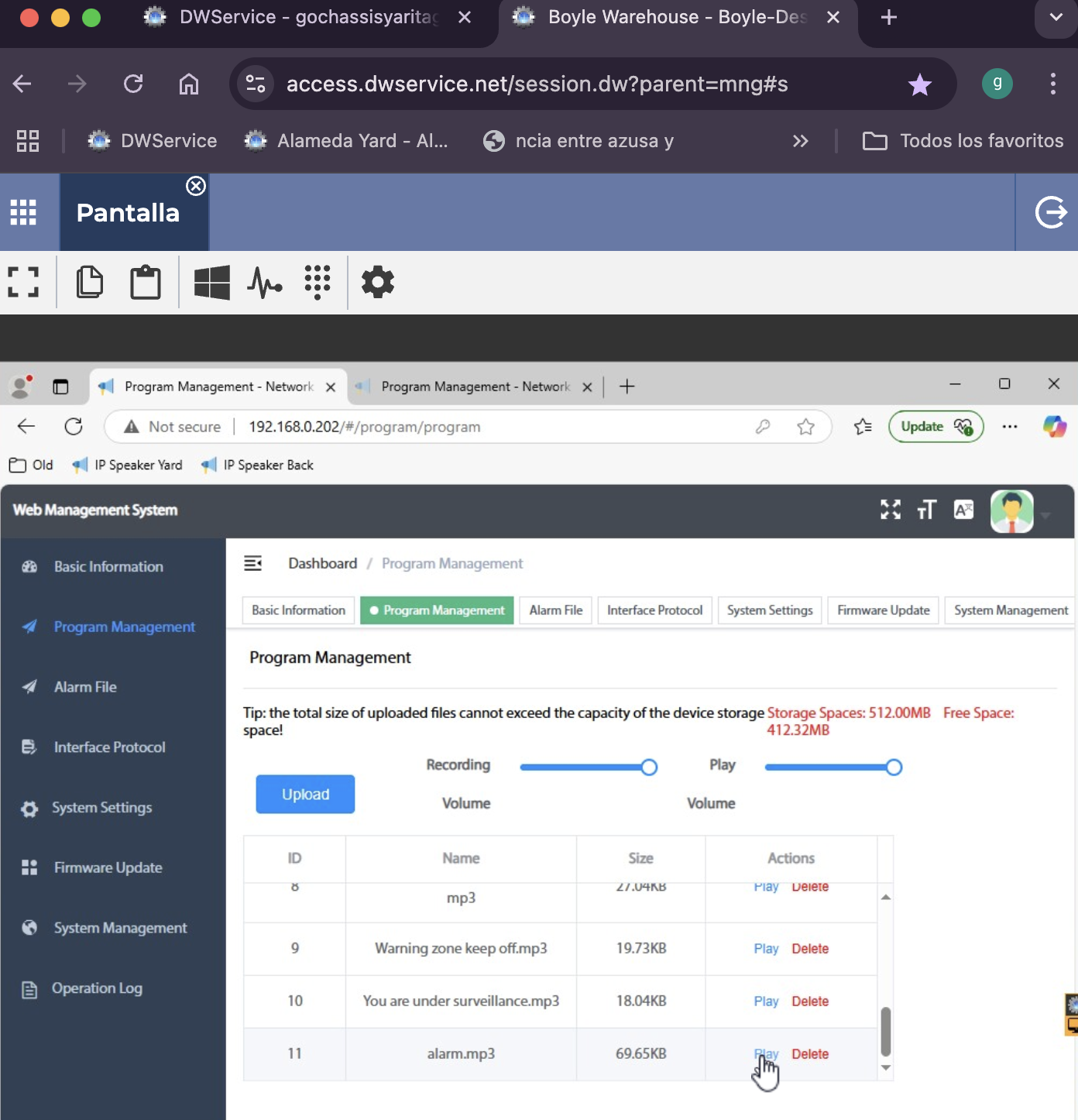Click the language translate icon
Viewport: 1078px width, 1120px height.
963,510
